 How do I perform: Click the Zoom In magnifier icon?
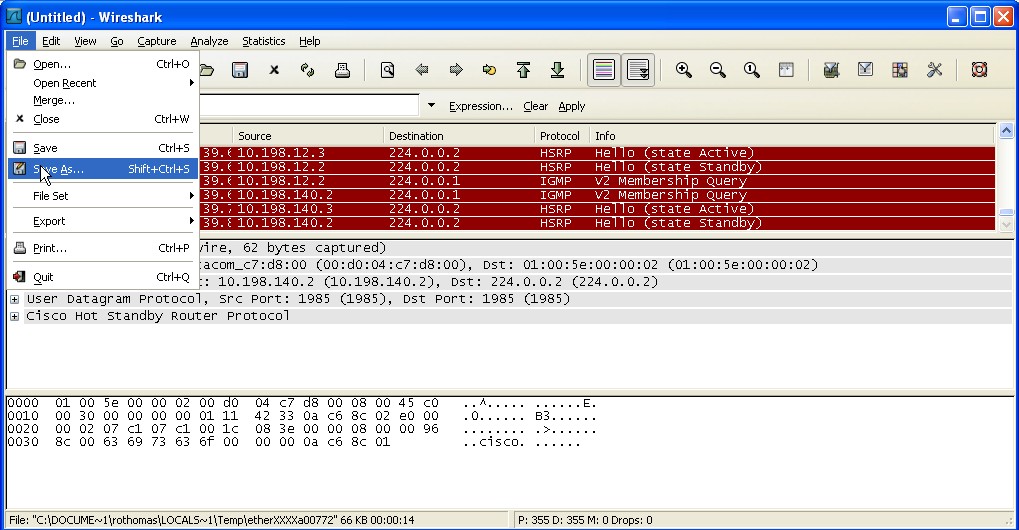(684, 70)
